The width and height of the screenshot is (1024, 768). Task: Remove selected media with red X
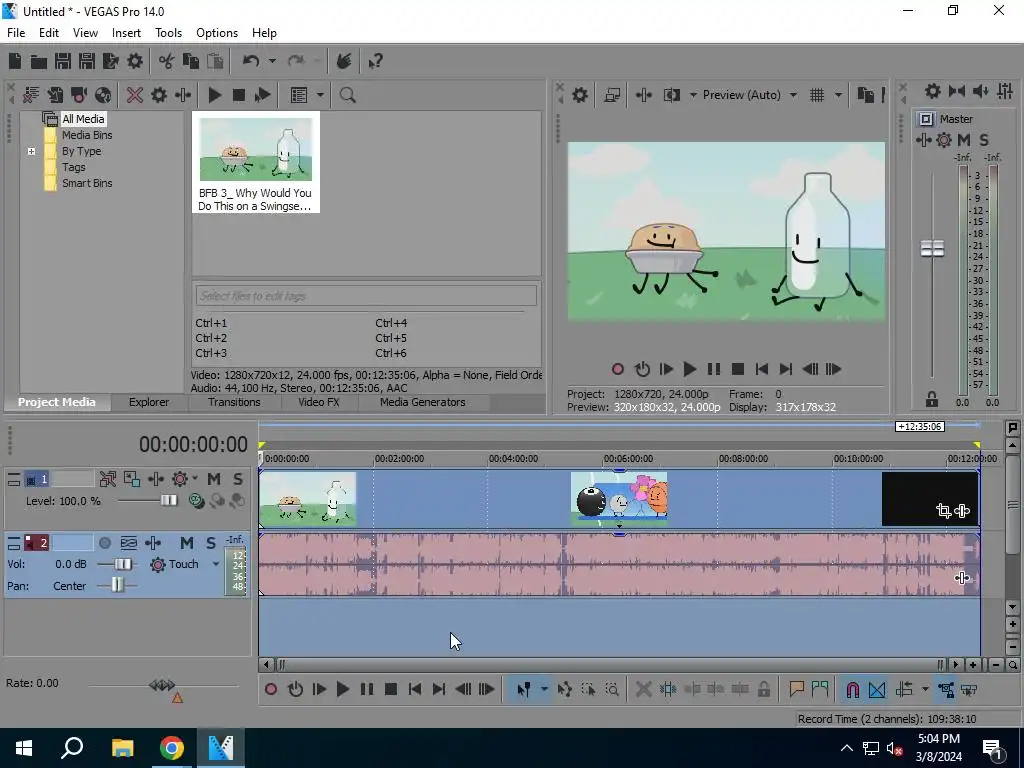[135, 95]
